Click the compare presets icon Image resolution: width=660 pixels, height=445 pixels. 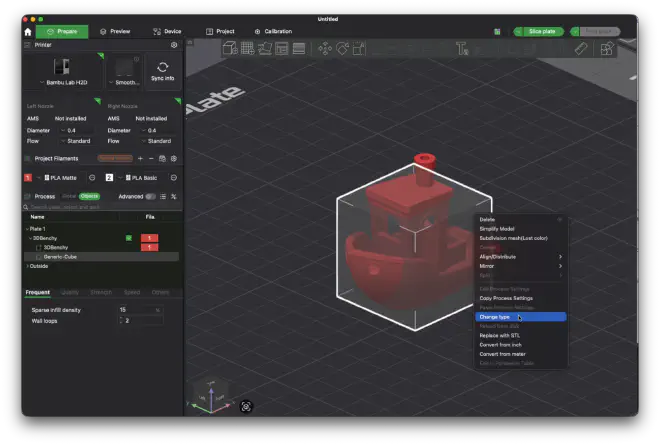173,196
